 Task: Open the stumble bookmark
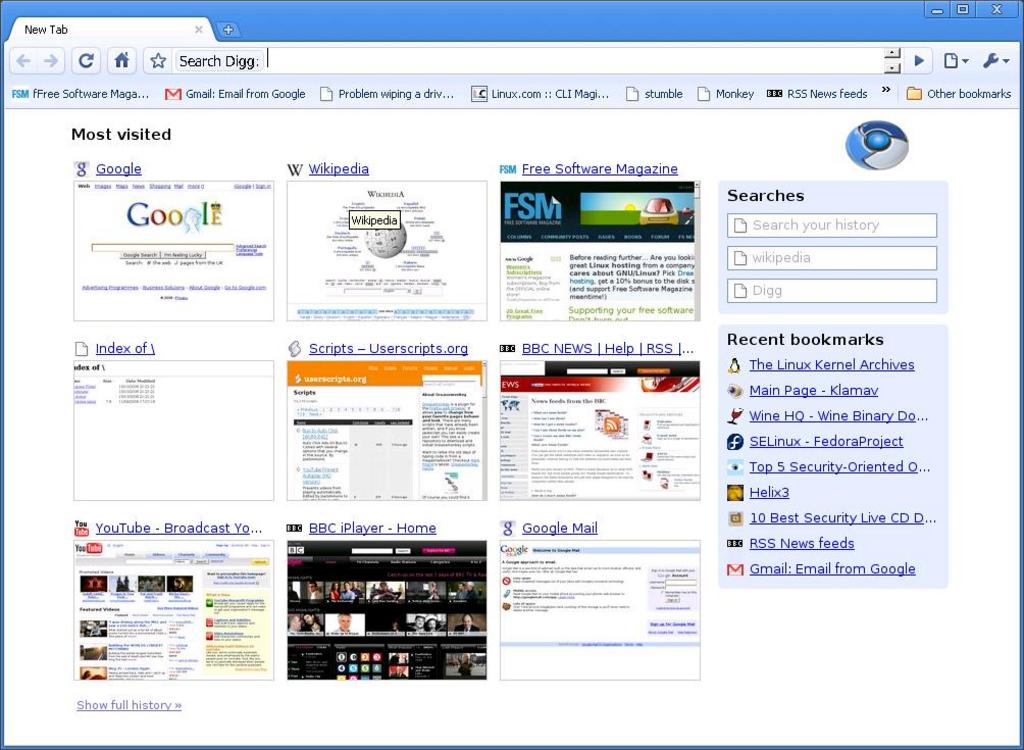(654, 94)
